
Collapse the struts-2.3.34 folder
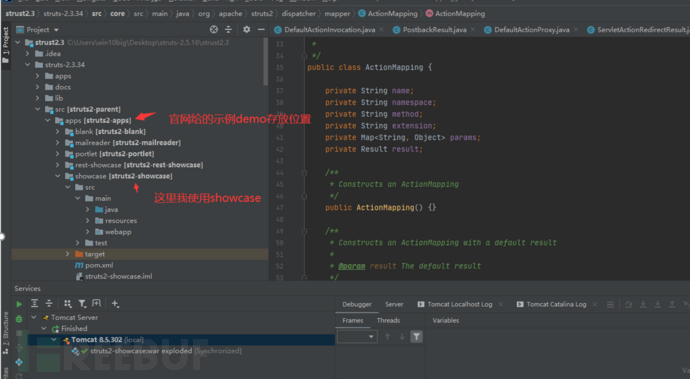click(28, 65)
